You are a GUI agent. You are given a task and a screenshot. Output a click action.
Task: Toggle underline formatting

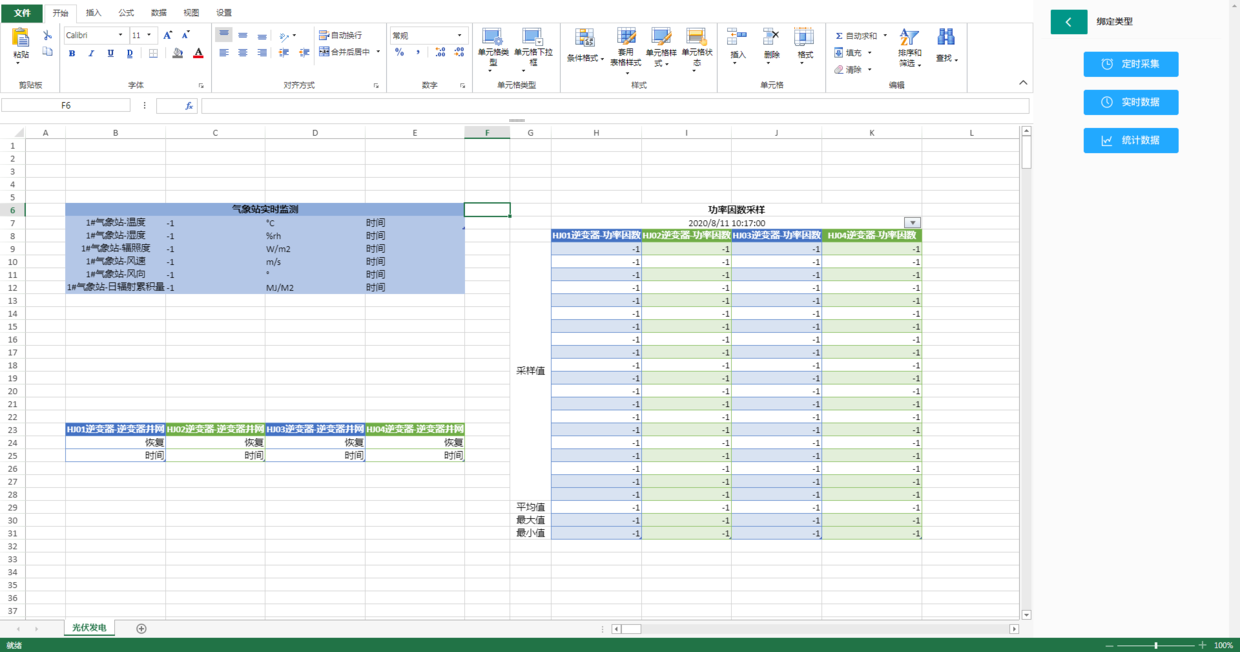tap(110, 53)
